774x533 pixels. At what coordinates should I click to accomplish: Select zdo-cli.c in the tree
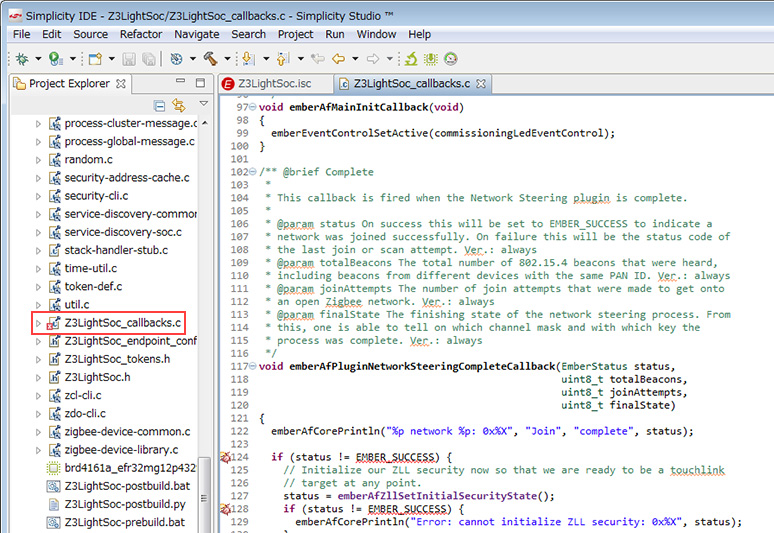(x=85, y=414)
